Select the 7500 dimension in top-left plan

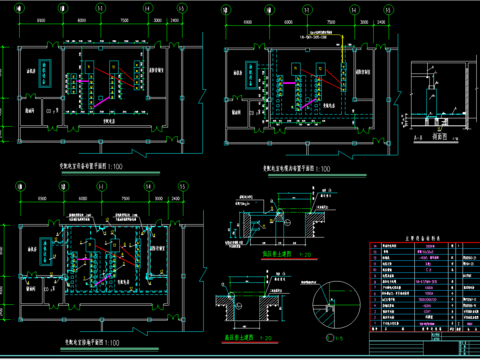click(124, 20)
